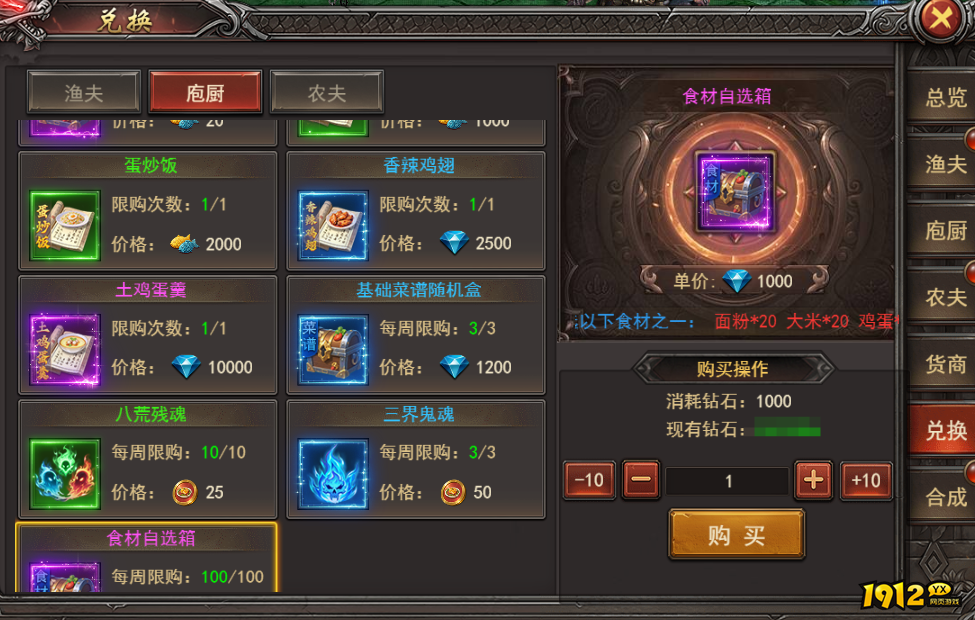Click the purchase quantity input field
Image resolution: width=975 pixels, height=620 pixels.
728,481
